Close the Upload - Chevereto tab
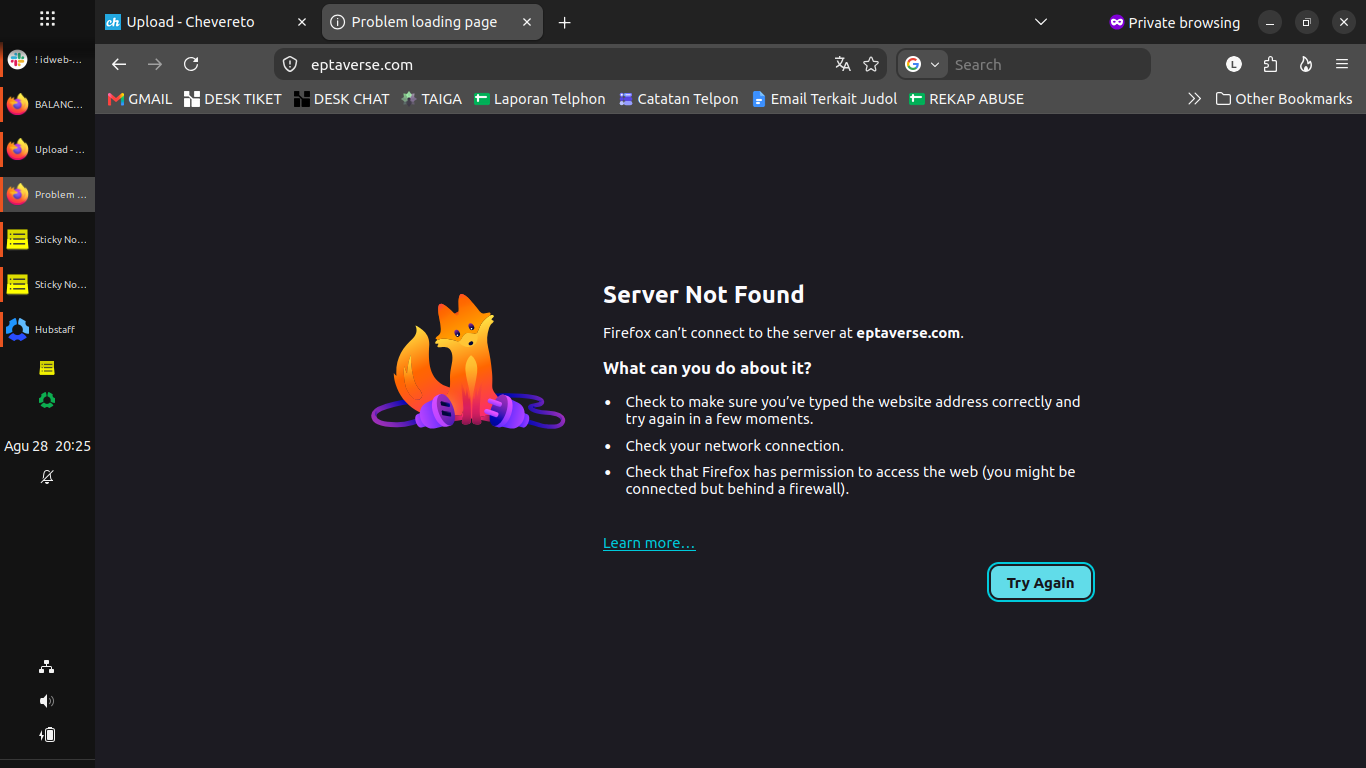Viewport: 1366px width, 768px height. 302,22
